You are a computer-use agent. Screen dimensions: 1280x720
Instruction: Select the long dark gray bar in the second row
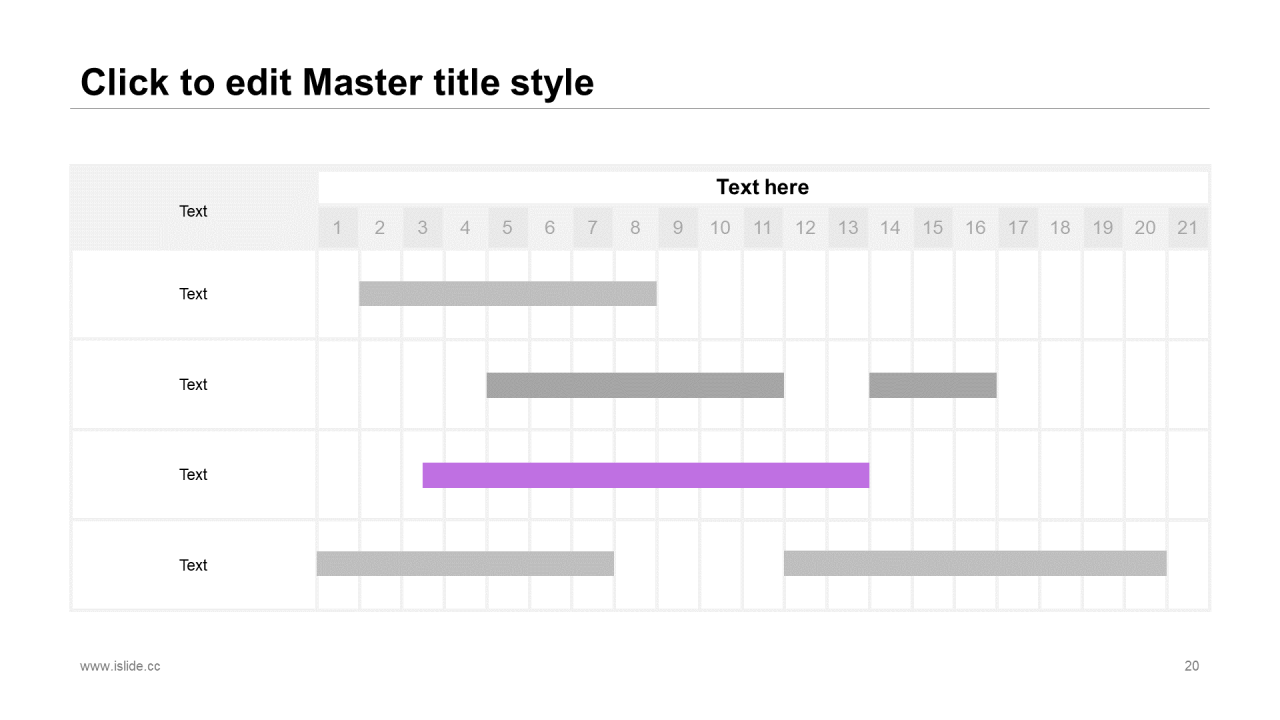click(635, 385)
